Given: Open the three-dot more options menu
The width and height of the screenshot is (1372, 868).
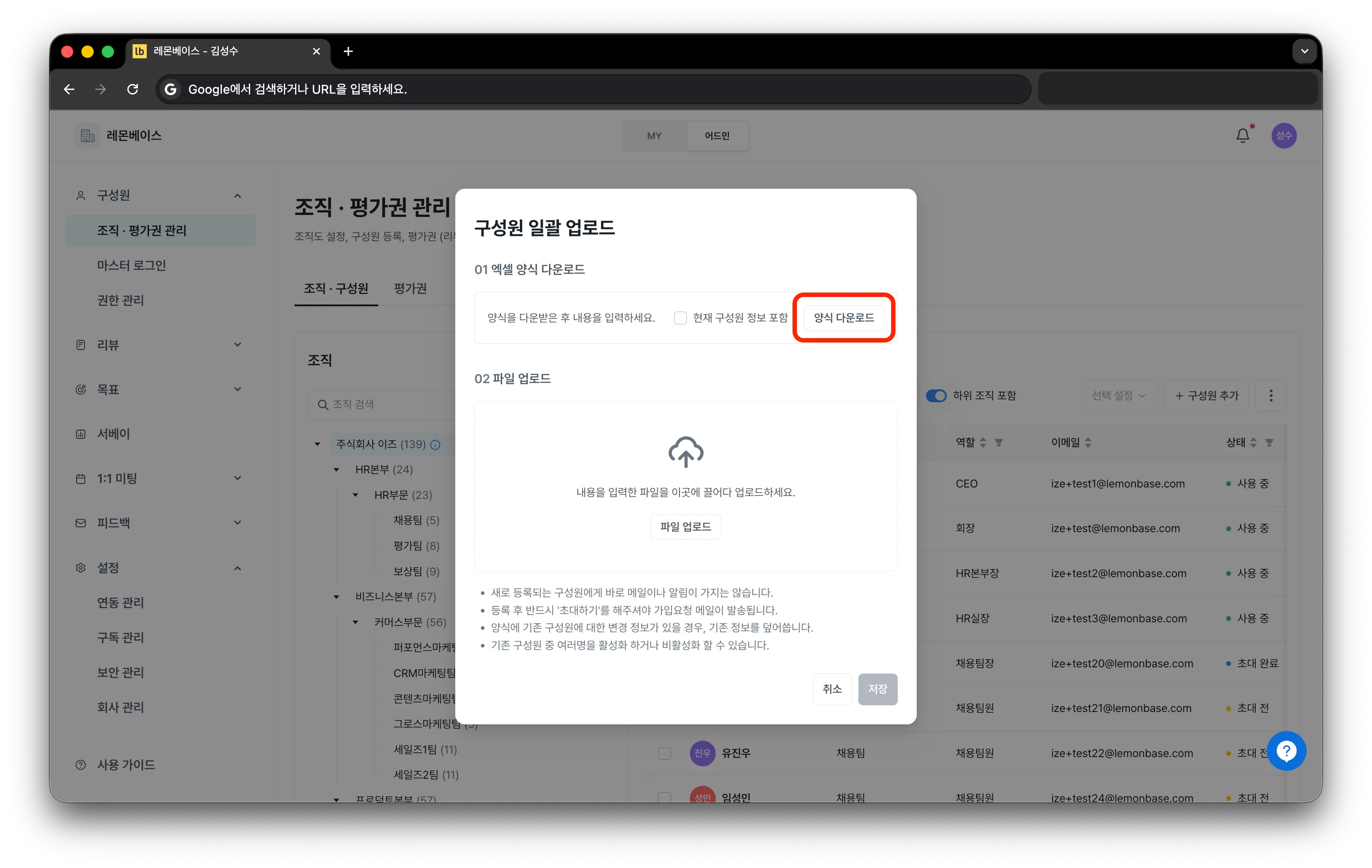Looking at the screenshot, I should click(1271, 395).
